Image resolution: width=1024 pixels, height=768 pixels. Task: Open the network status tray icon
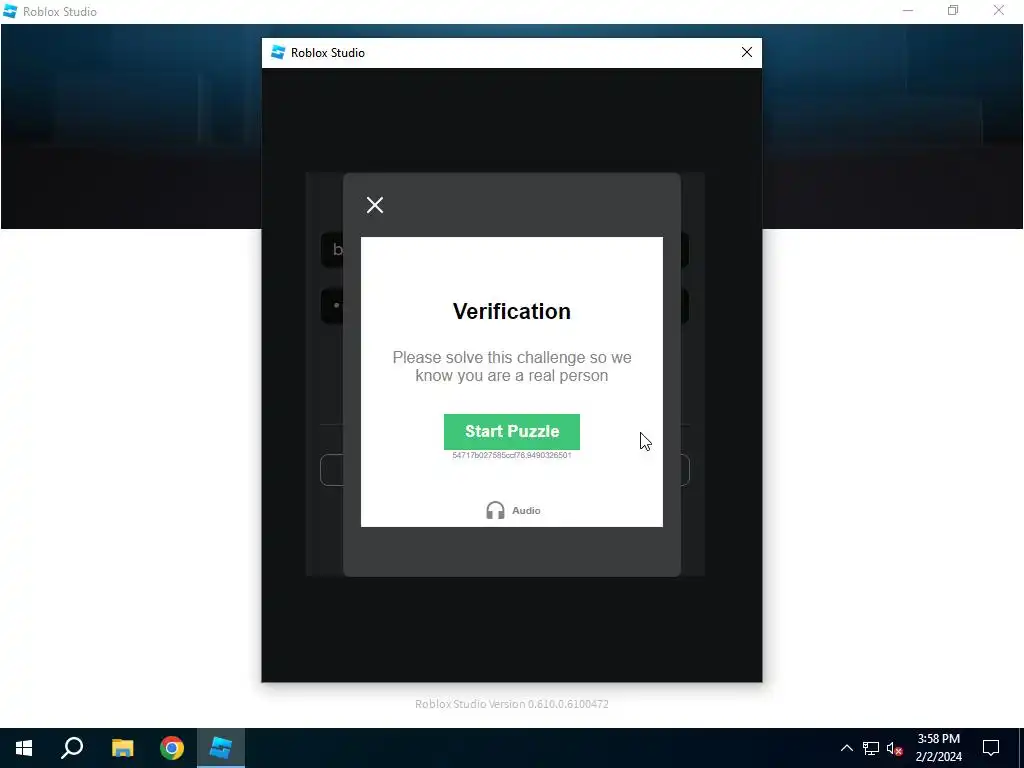point(871,748)
